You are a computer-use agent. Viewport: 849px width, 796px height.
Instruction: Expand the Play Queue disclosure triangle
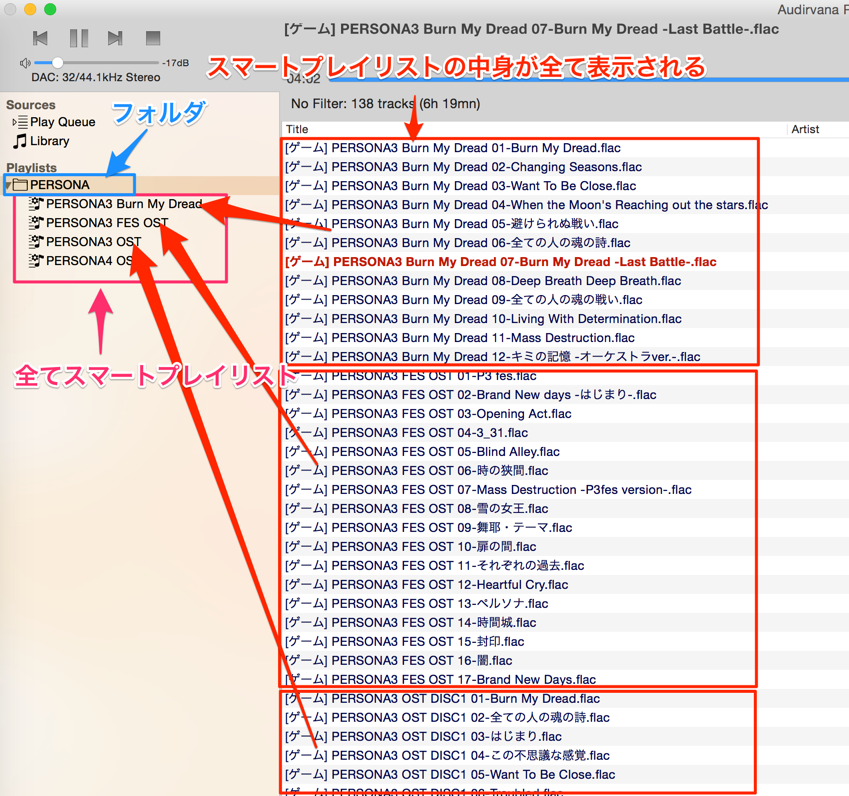pos(12,121)
